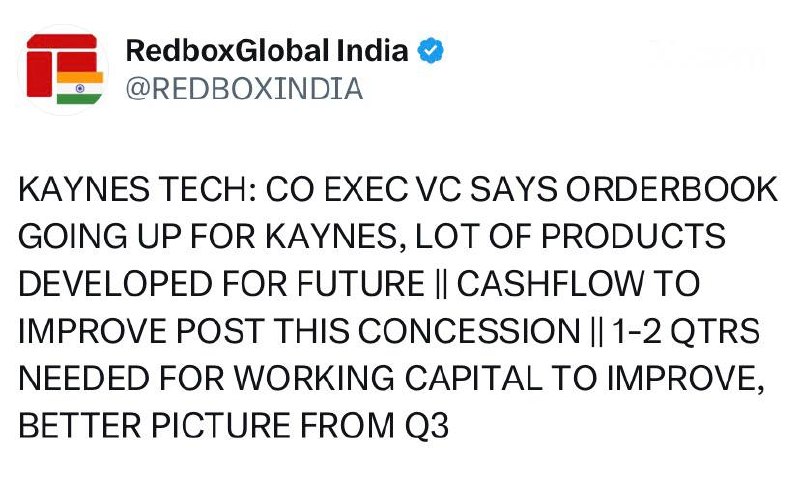Open the RedboxGlobal India display name
The image size is (800, 480).
267,50
